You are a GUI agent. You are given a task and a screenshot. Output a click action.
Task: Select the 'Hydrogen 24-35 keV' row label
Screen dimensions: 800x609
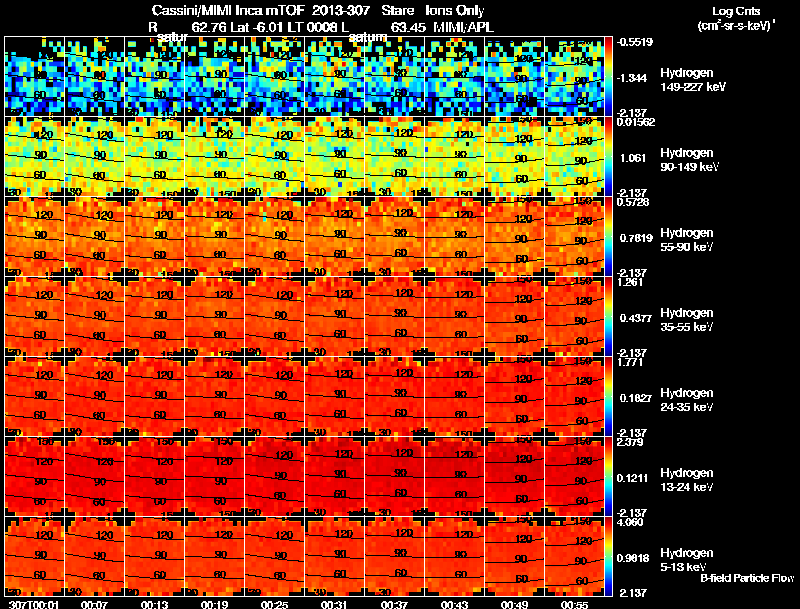pyautogui.click(x=686, y=400)
